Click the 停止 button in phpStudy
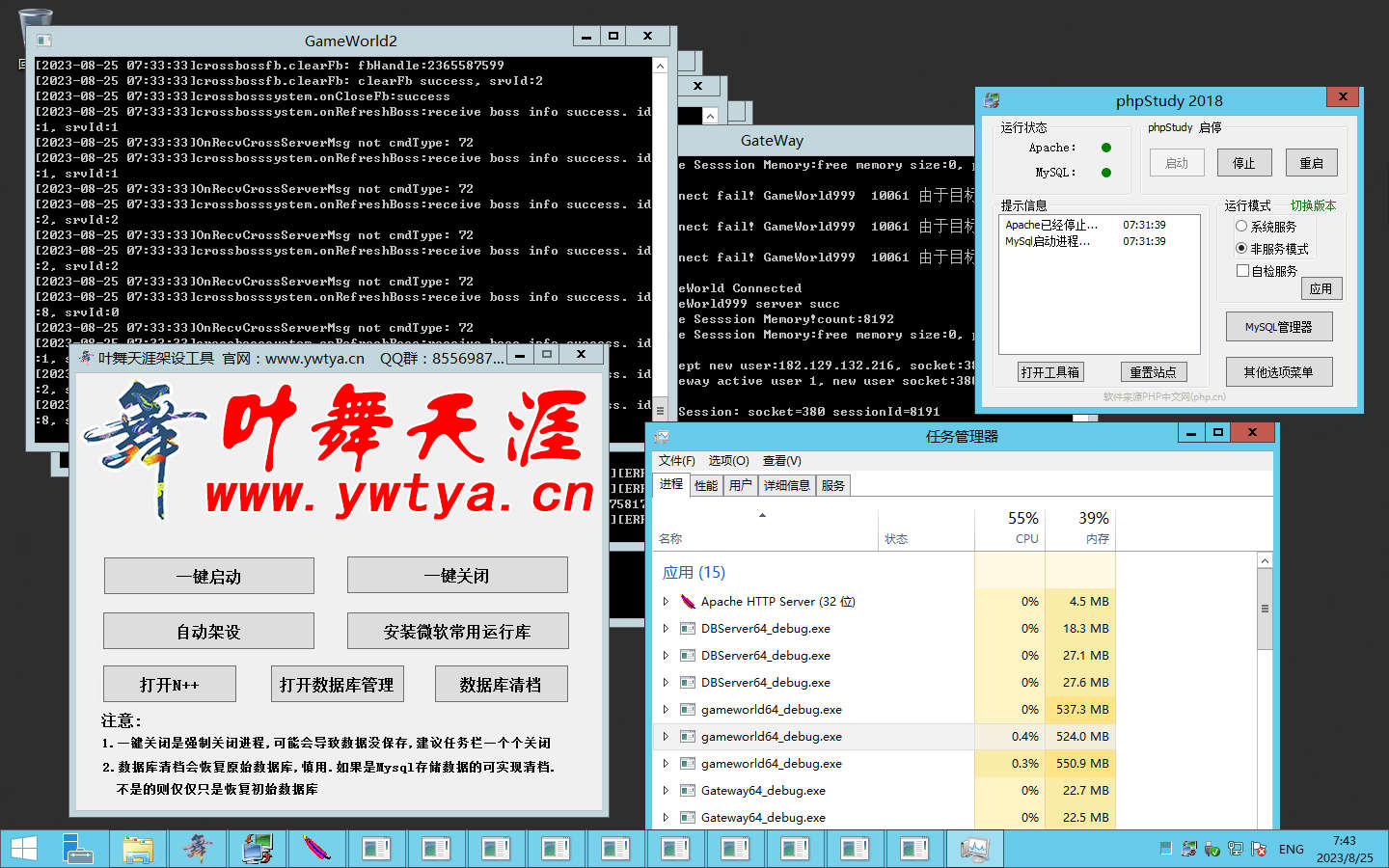This screenshot has width=1389, height=868. [x=1244, y=163]
